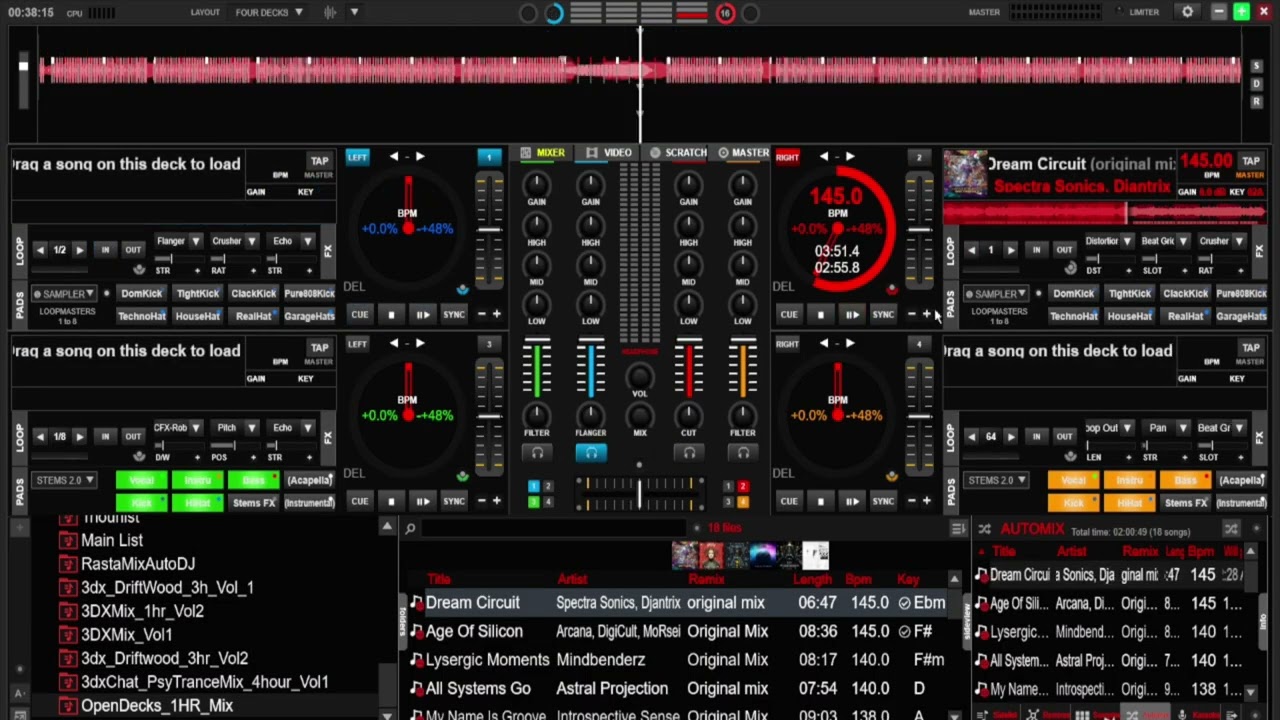Image resolution: width=1280 pixels, height=720 pixels.
Task: Toggle the RIGHT crossfader assign on deck 4
Action: [x=787, y=344]
